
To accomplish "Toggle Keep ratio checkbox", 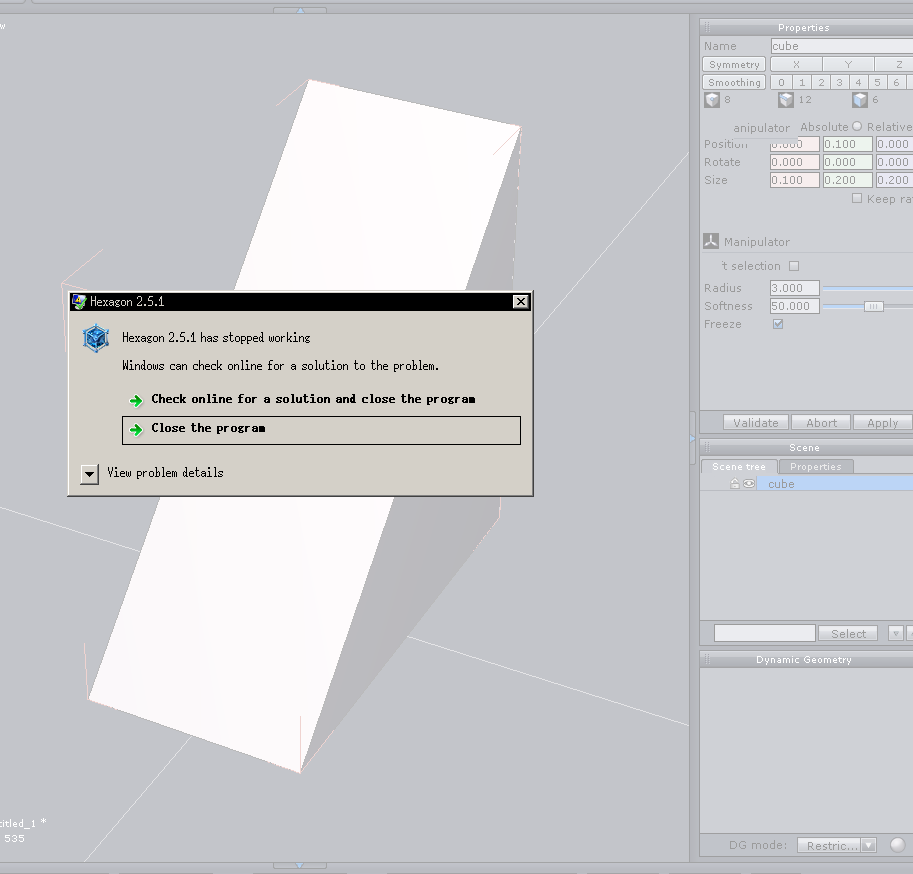I will coord(857,199).
